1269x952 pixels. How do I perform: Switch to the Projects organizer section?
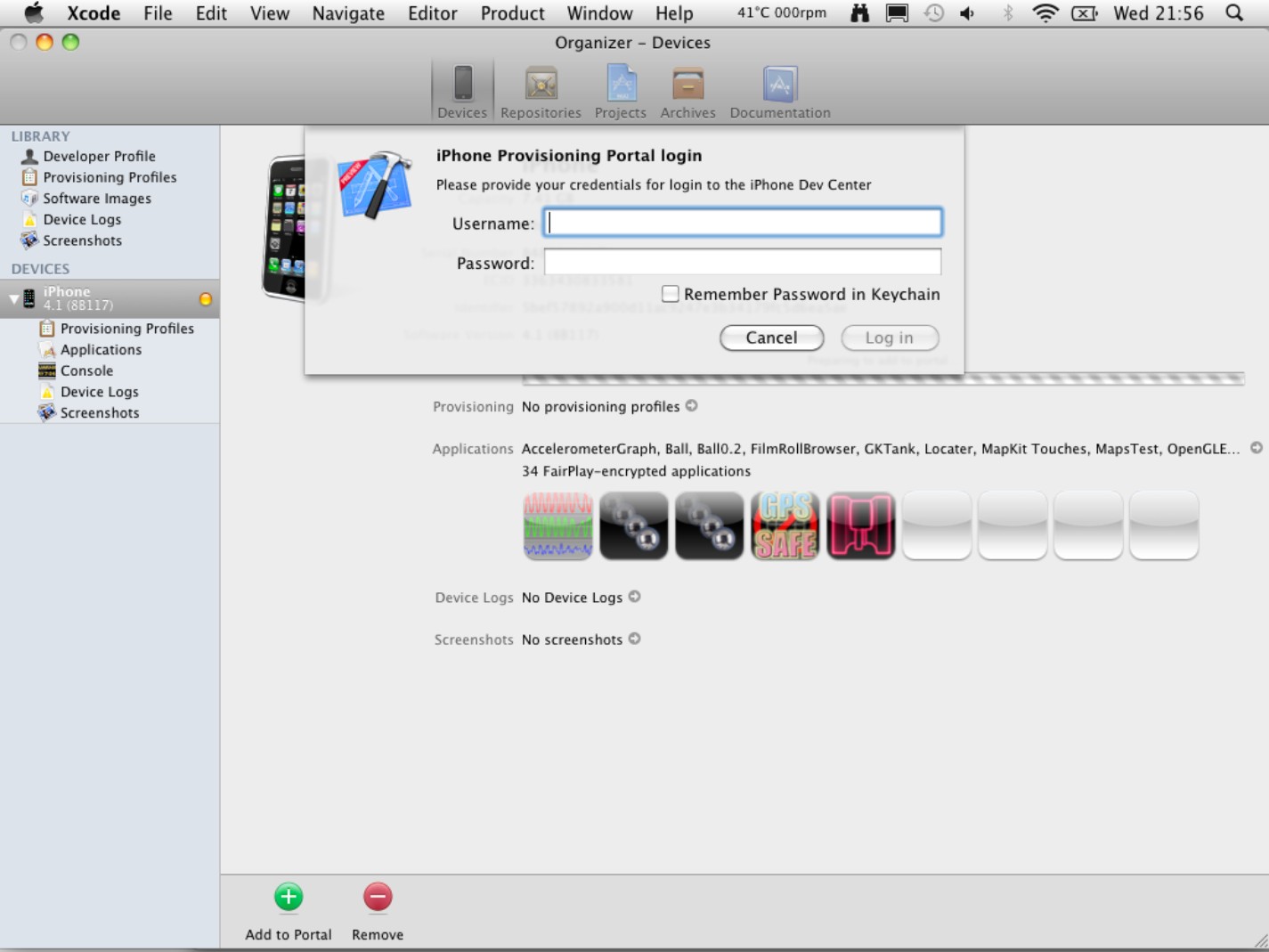point(621,91)
